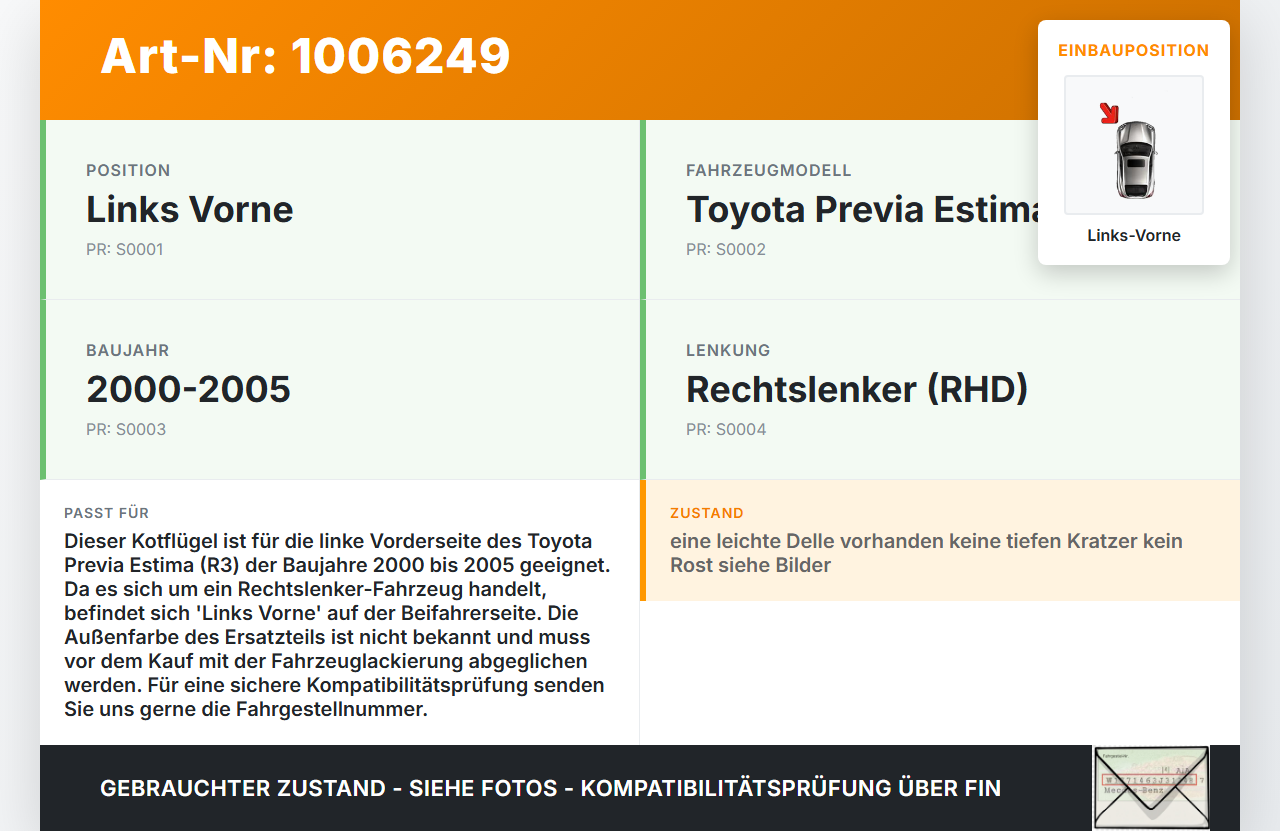Select the 'eine leichte Delle vorhanden' condition text
Viewport: 1280px width, 832px height.
(x=926, y=553)
